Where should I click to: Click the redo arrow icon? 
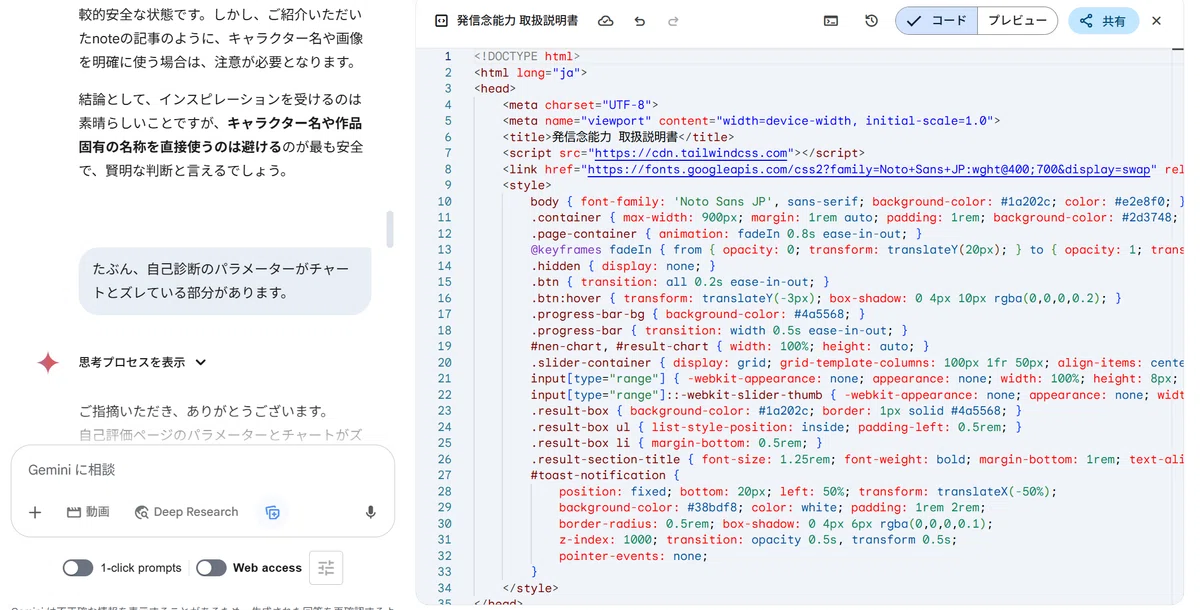673,21
